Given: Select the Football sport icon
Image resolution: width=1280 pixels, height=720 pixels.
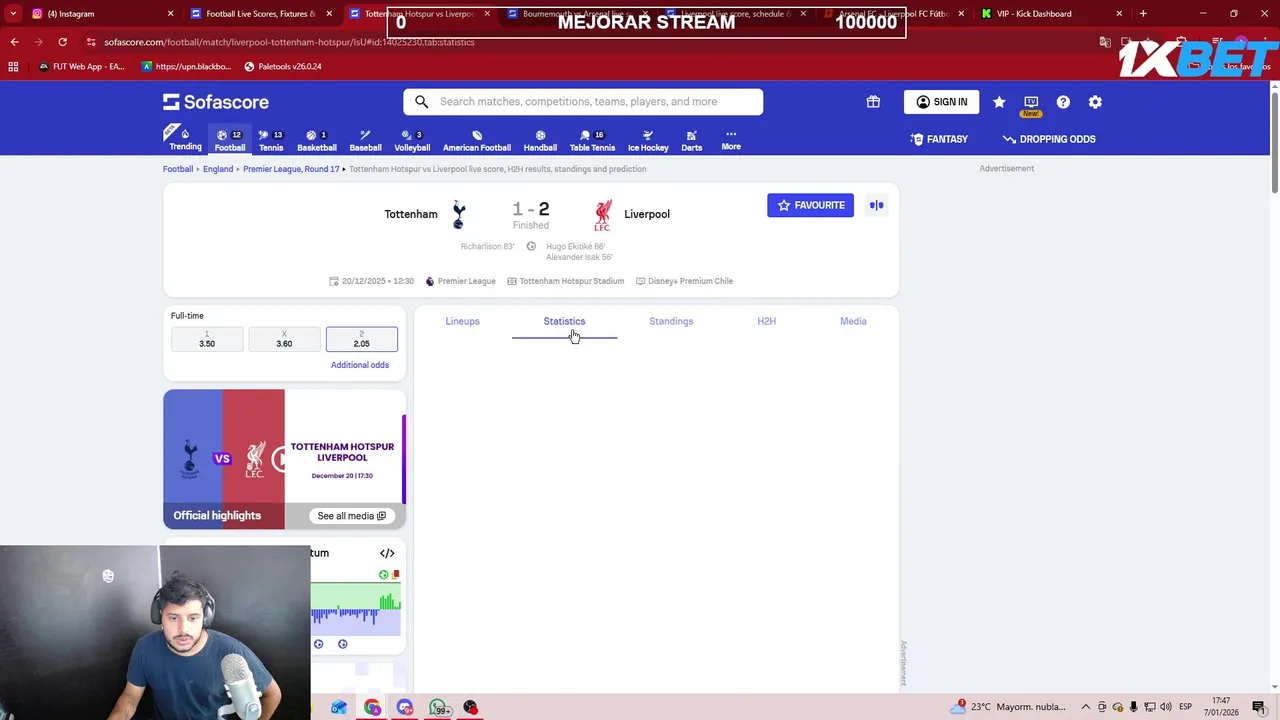Looking at the screenshot, I should pos(229,140).
